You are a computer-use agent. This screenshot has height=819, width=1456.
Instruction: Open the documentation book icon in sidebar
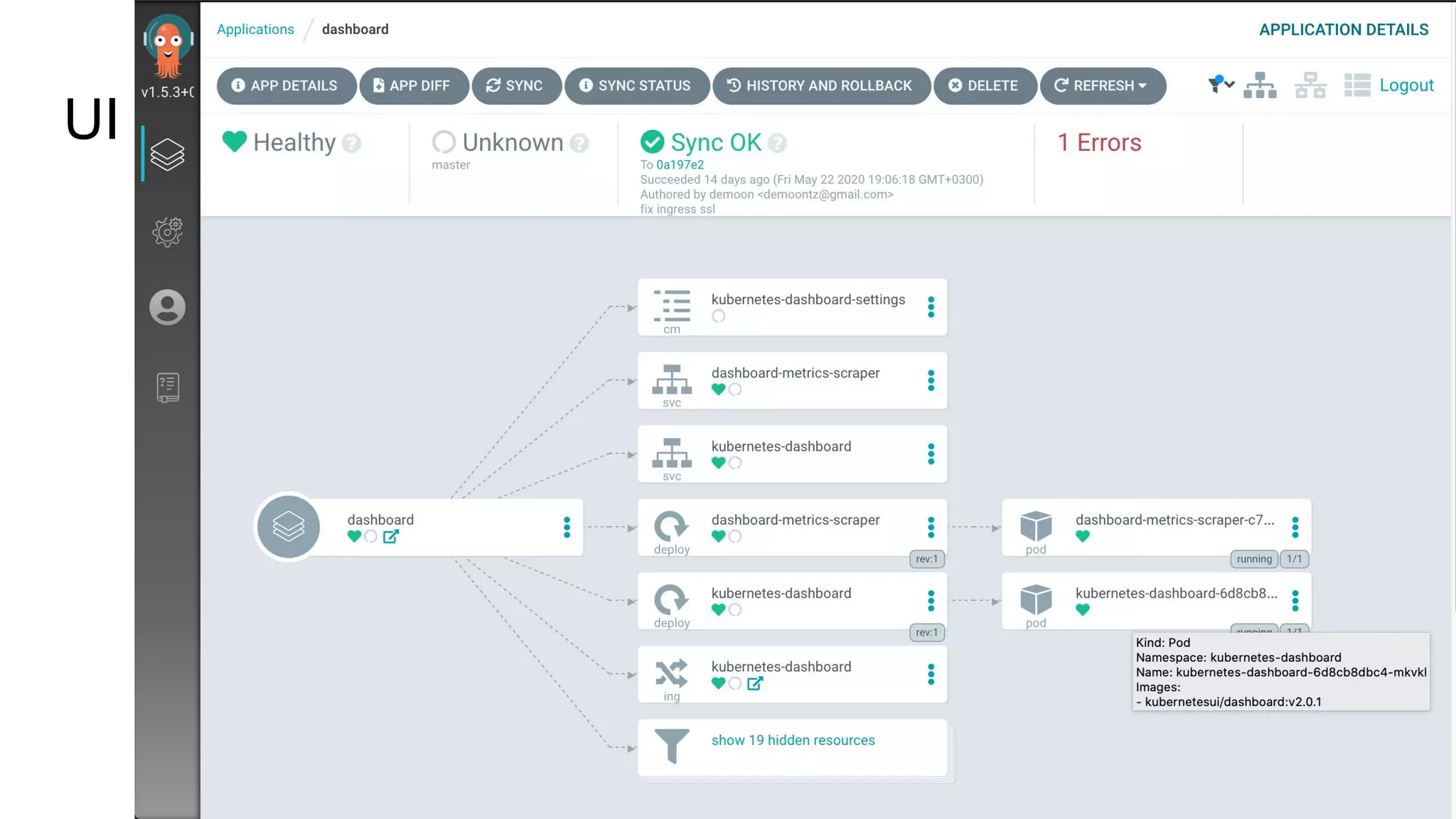tap(167, 387)
